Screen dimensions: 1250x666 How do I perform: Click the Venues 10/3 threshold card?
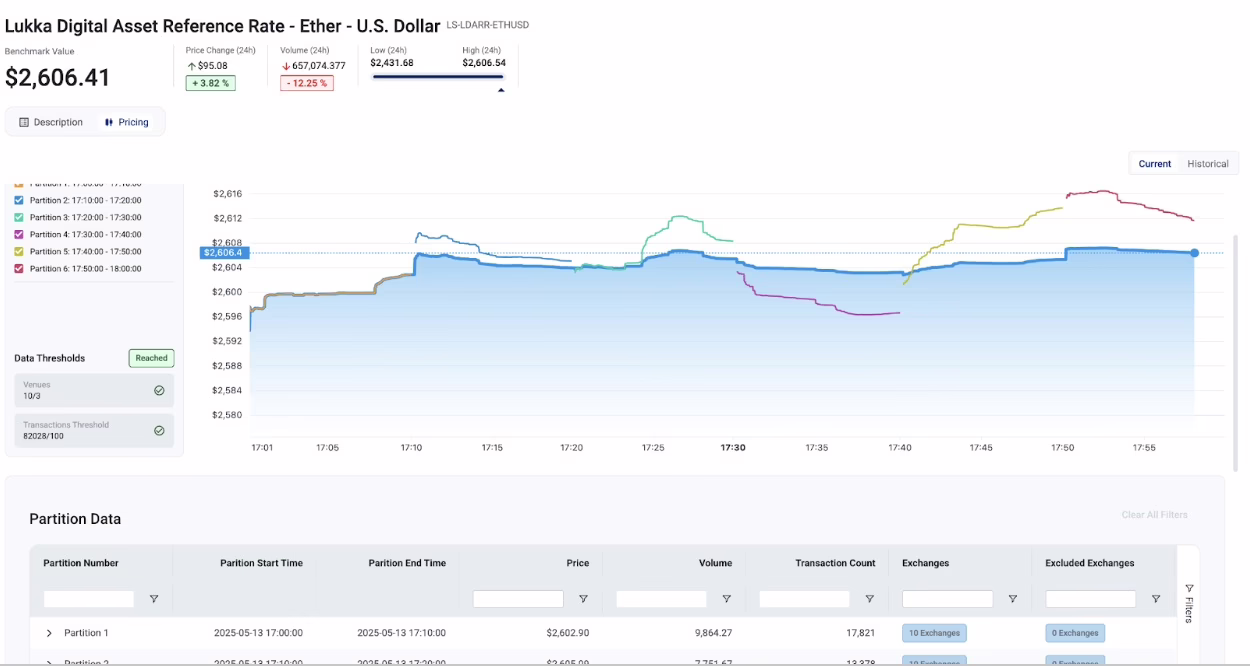click(x=94, y=390)
